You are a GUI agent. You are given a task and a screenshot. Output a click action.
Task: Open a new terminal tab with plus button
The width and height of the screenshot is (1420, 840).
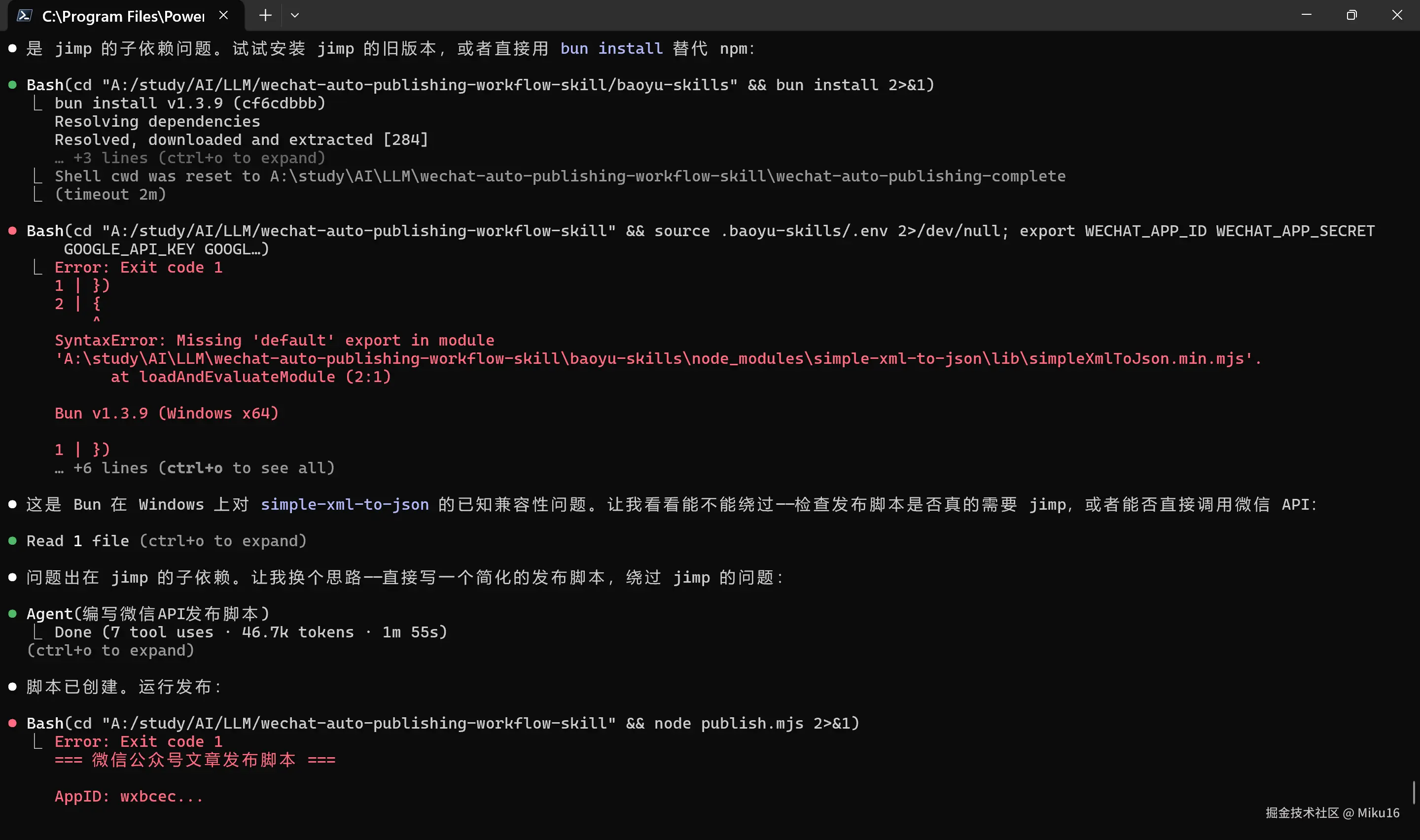point(265,15)
